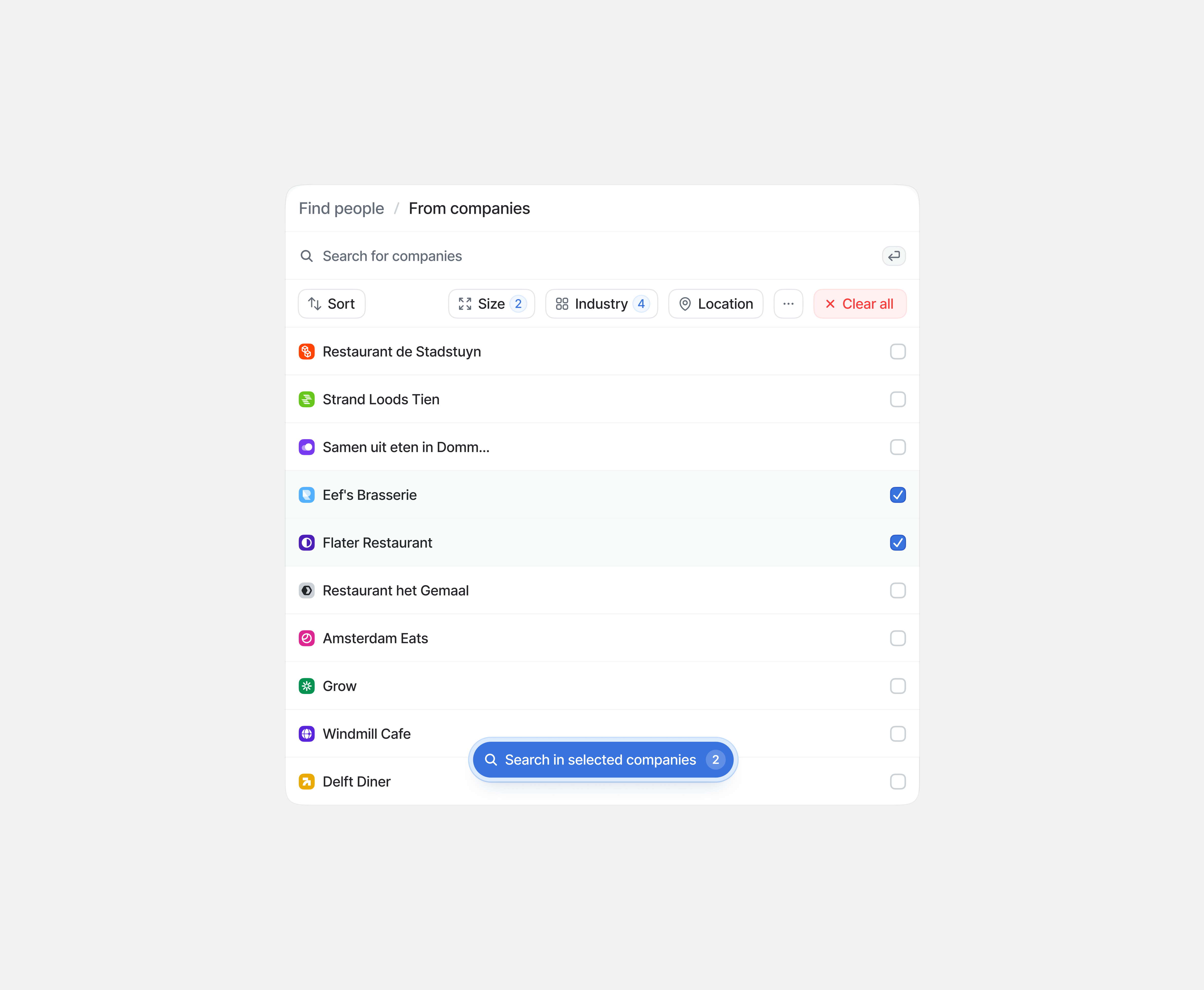Click the Restaurant de Stadstuyn company logo
1204x990 pixels.
coord(307,352)
